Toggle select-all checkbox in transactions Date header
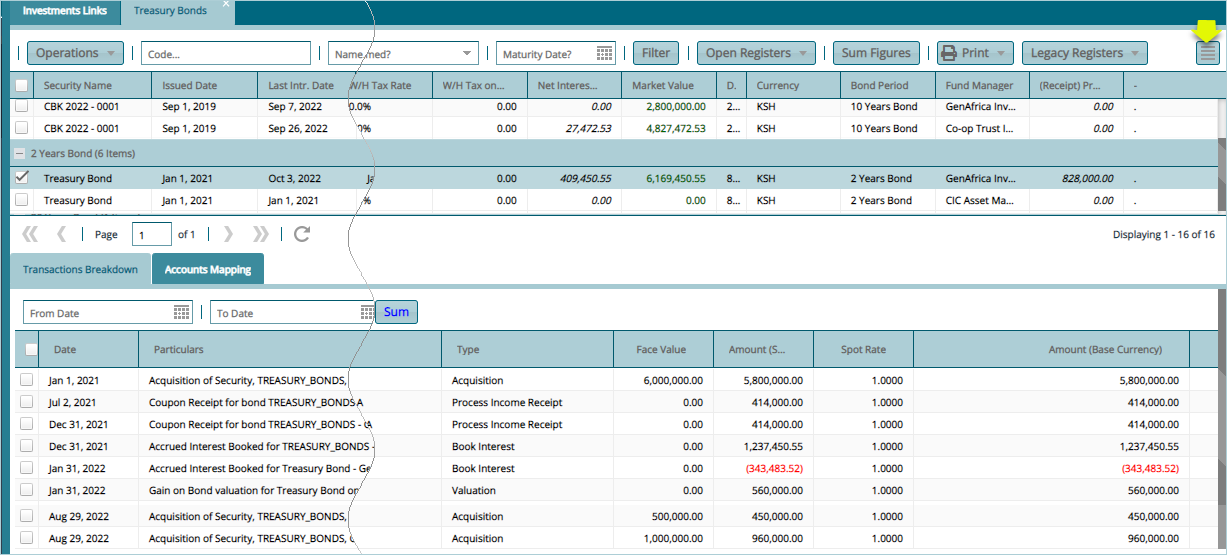This screenshot has width=1227, height=555. point(31,350)
